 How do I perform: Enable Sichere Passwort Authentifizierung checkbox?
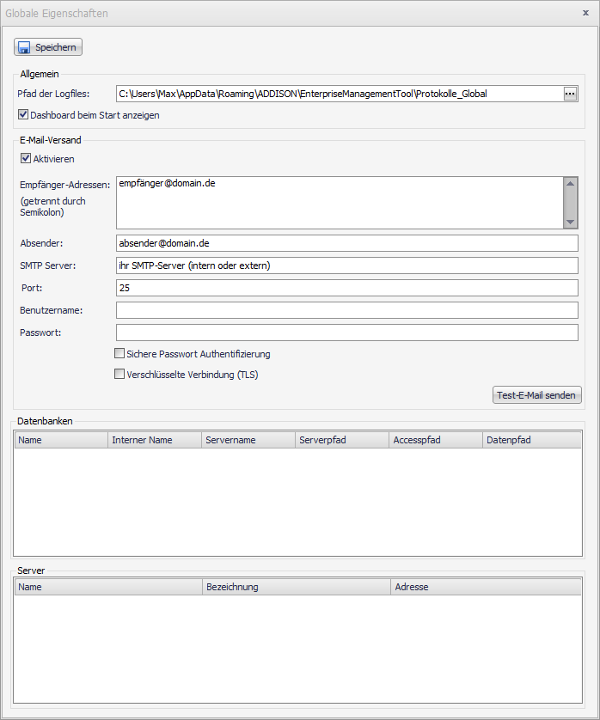[x=119, y=353]
